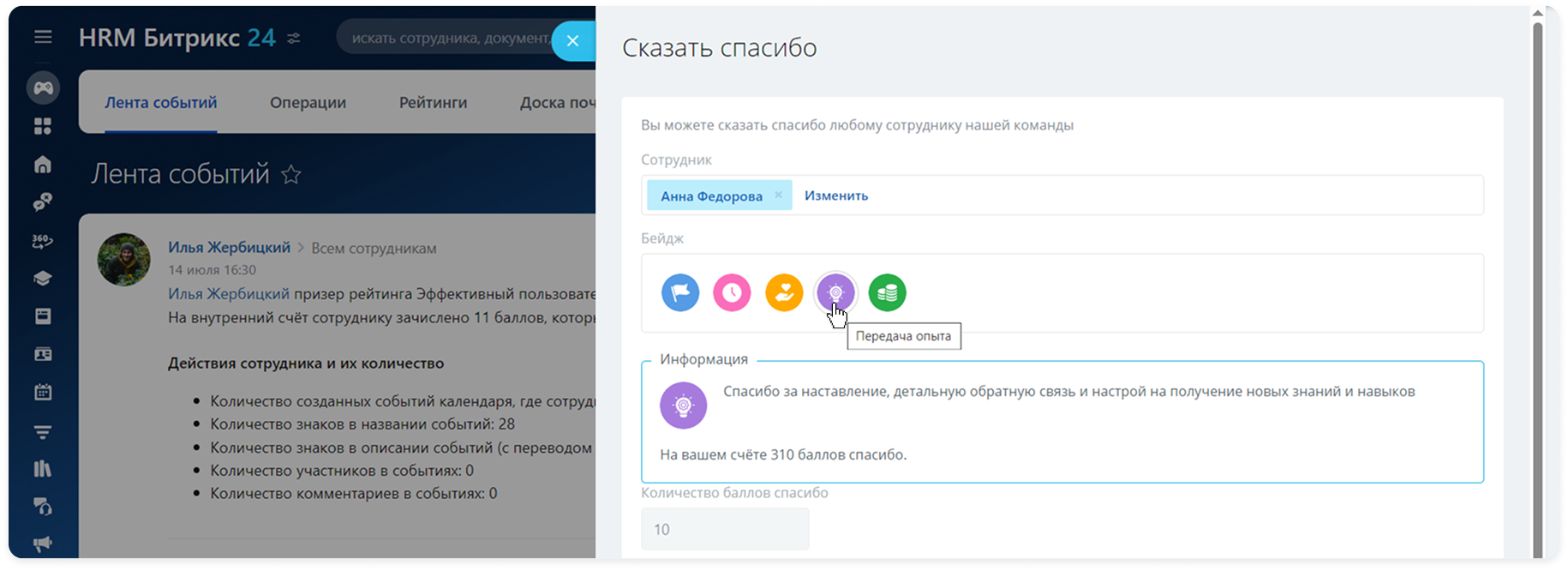The width and height of the screenshot is (1568, 571).
Task: Click the gamepad gamification sidebar icon
Action: [x=43, y=87]
